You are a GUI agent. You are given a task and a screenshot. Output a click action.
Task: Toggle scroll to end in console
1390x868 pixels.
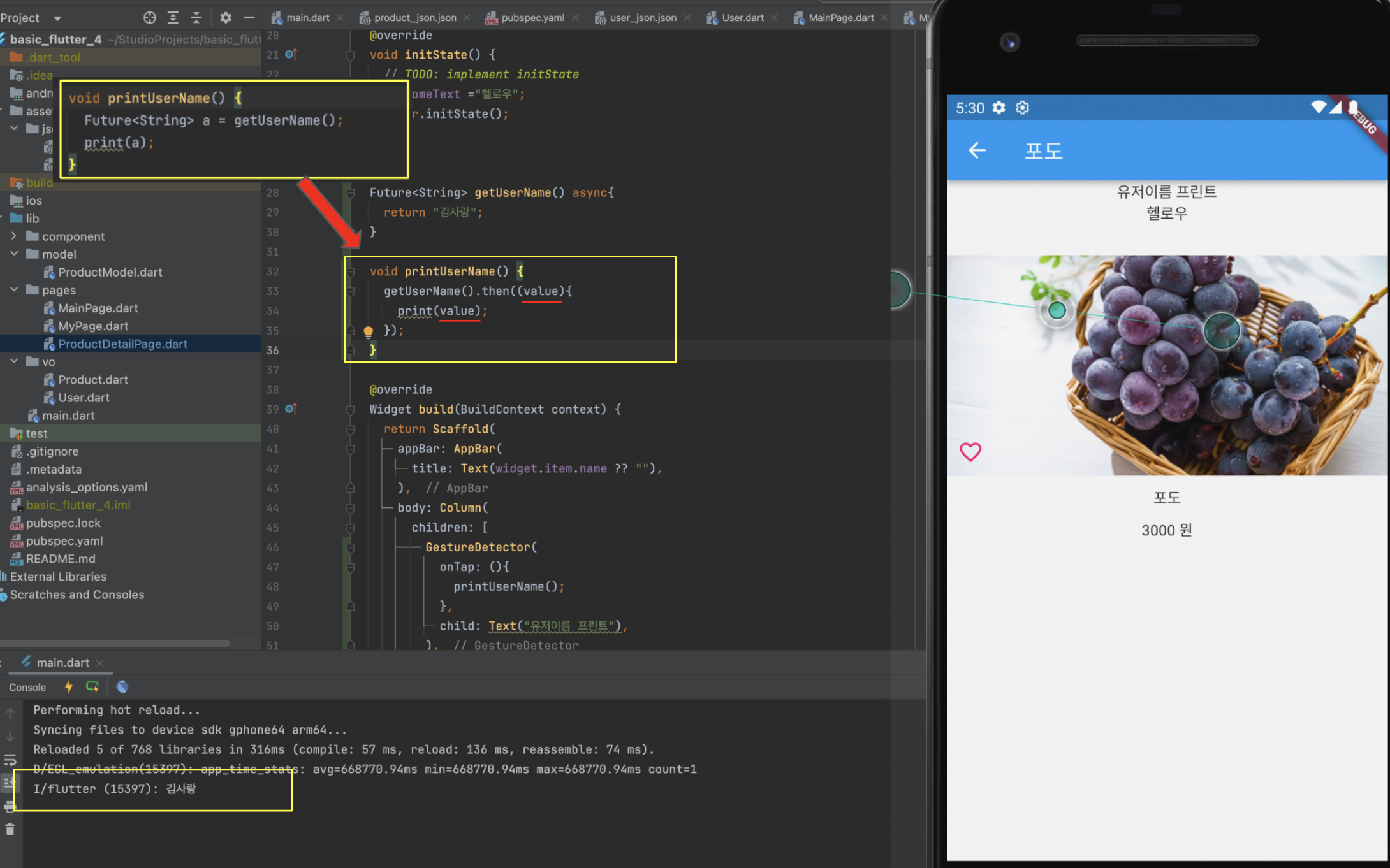pyautogui.click(x=10, y=783)
